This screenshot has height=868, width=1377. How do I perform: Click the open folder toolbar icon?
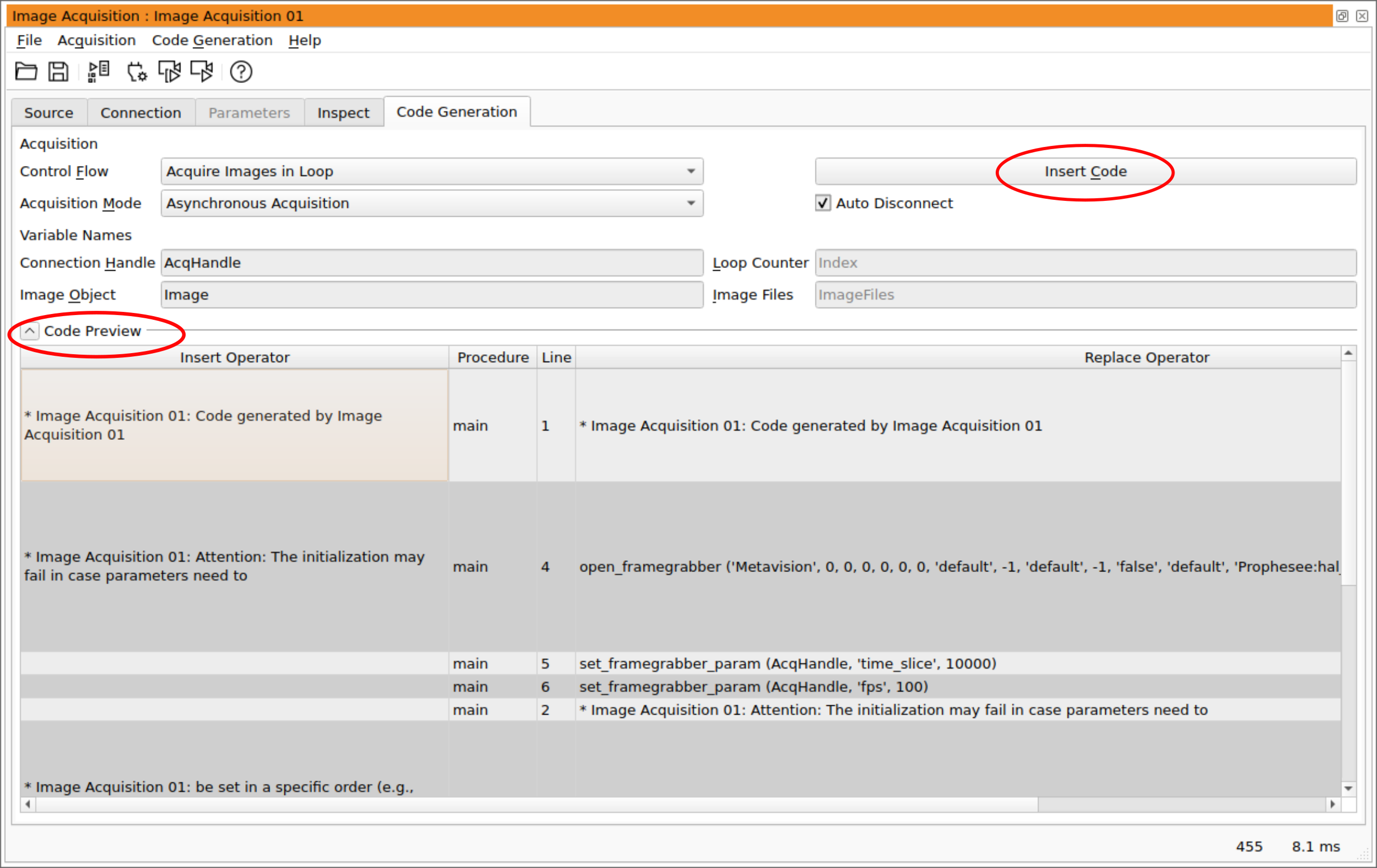click(26, 71)
